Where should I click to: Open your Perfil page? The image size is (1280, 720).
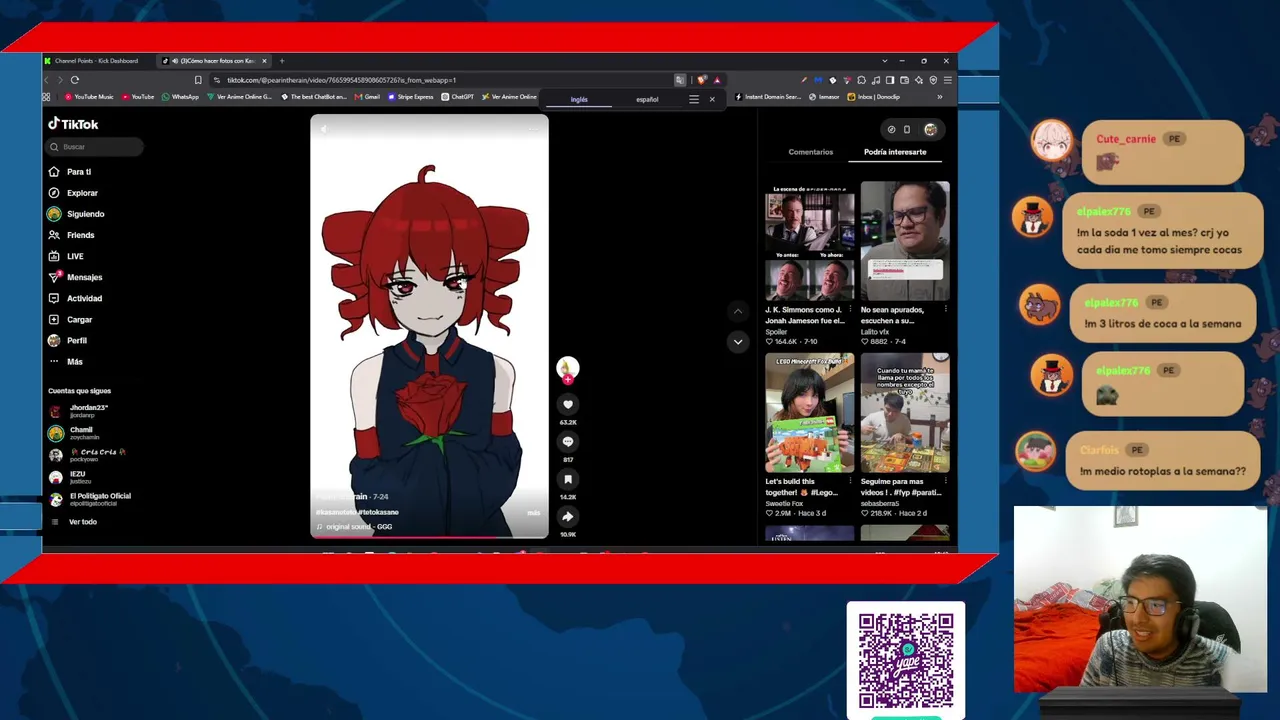pos(68,341)
